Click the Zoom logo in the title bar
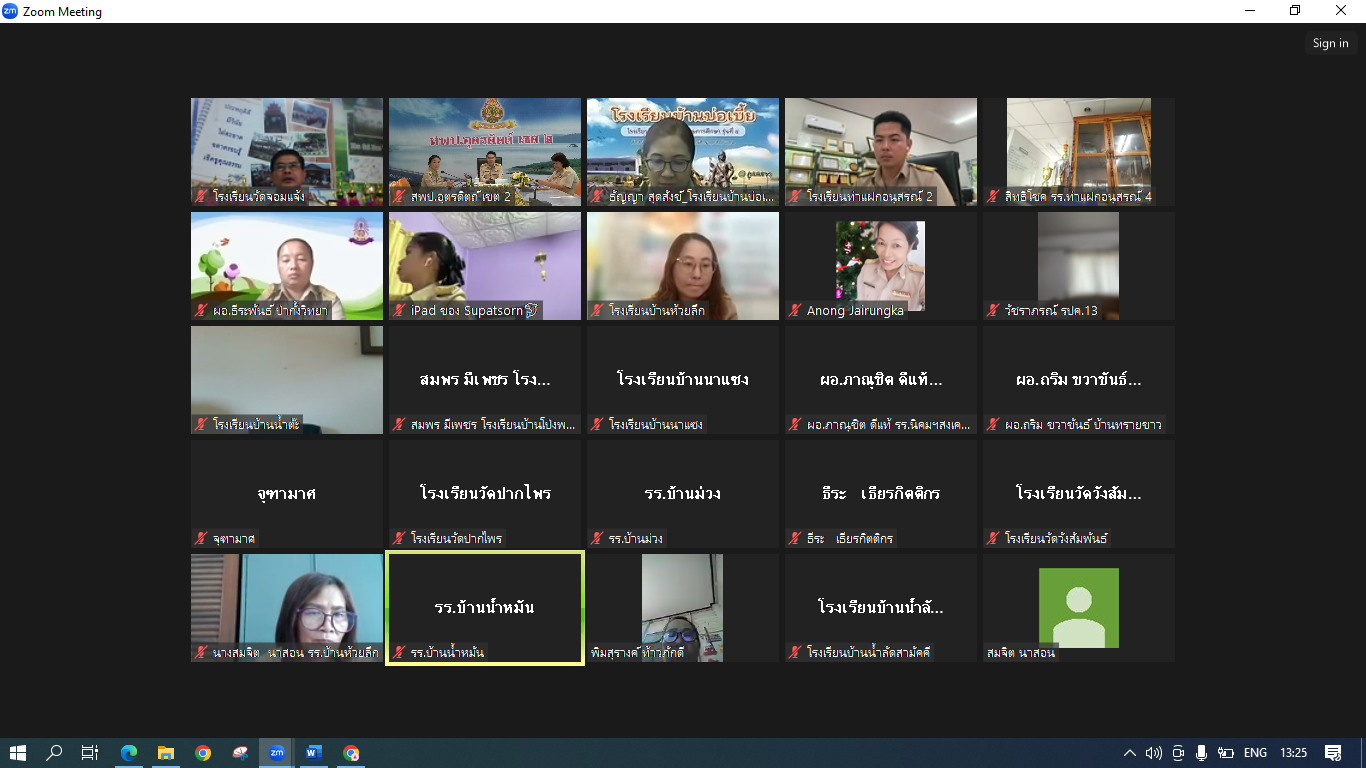This screenshot has height=768, width=1366. (x=10, y=12)
